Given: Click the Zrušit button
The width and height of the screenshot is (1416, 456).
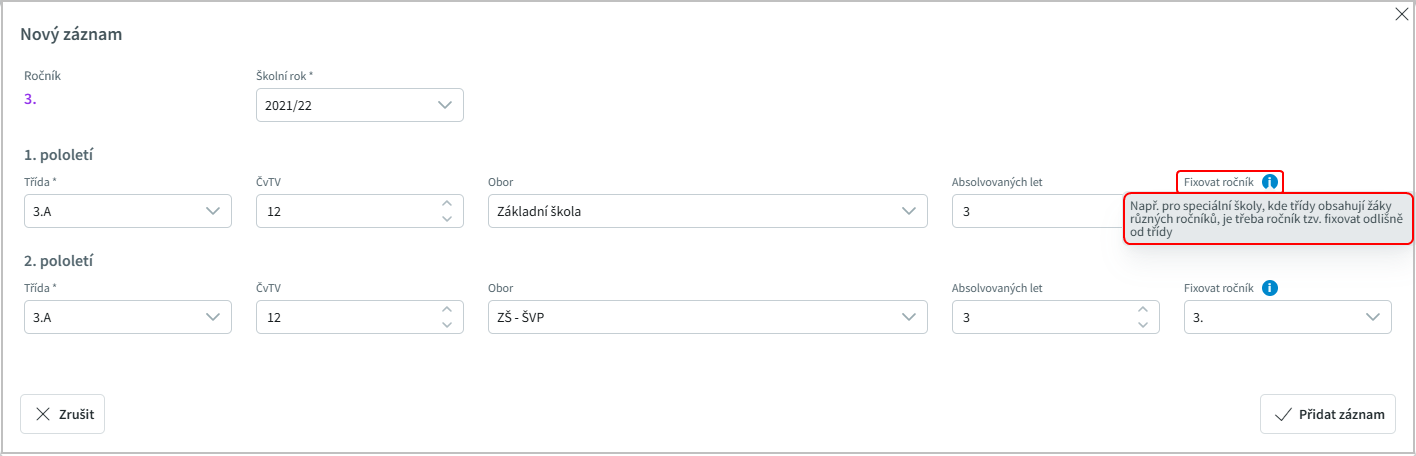Looking at the screenshot, I should (x=63, y=414).
